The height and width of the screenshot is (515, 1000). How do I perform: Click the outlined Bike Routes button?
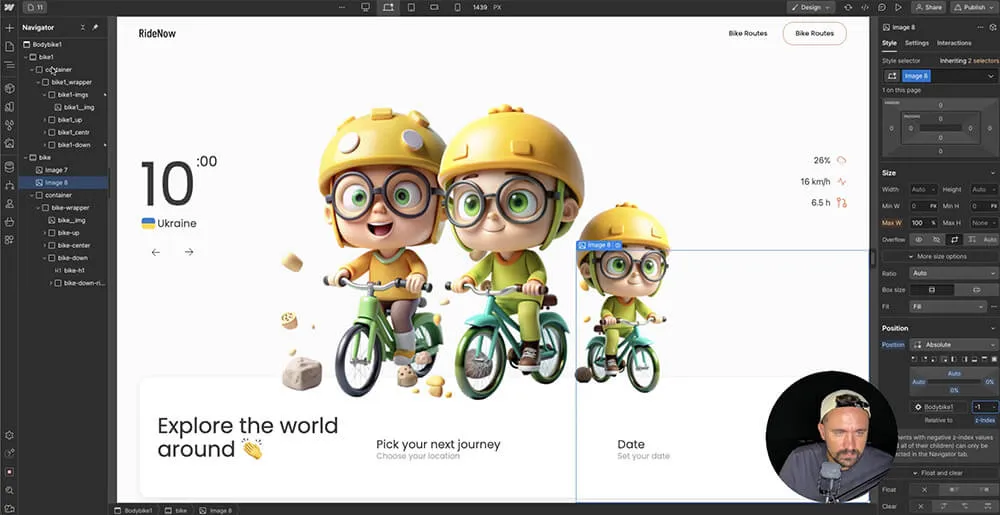(814, 33)
